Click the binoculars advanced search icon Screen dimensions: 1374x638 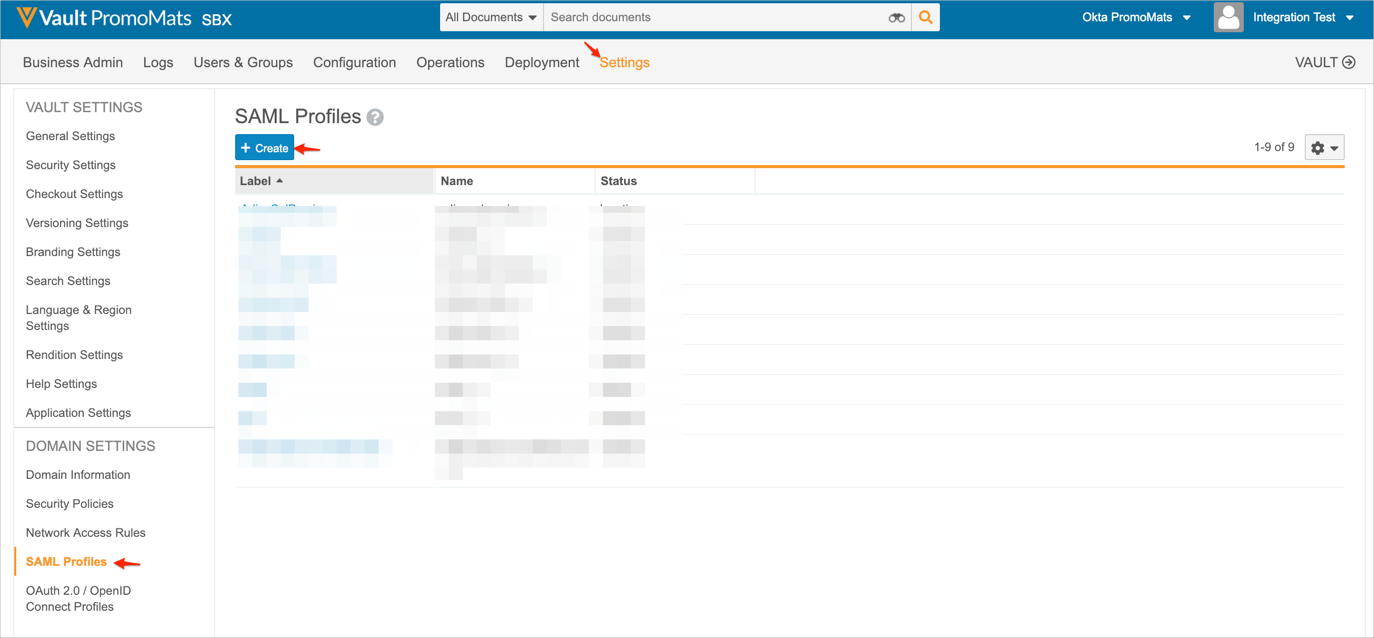[x=896, y=18]
